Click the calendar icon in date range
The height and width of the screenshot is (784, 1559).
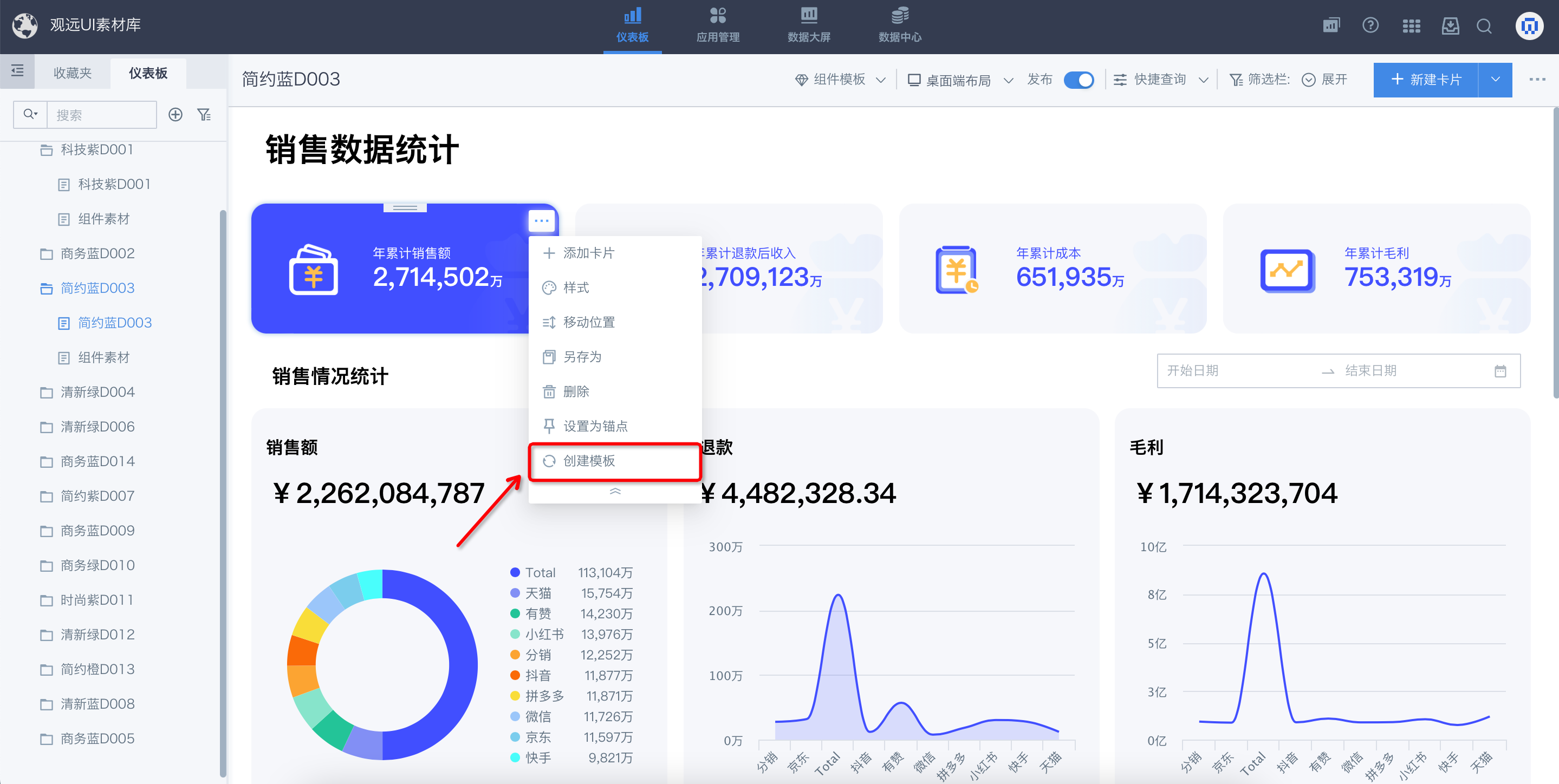[1500, 371]
